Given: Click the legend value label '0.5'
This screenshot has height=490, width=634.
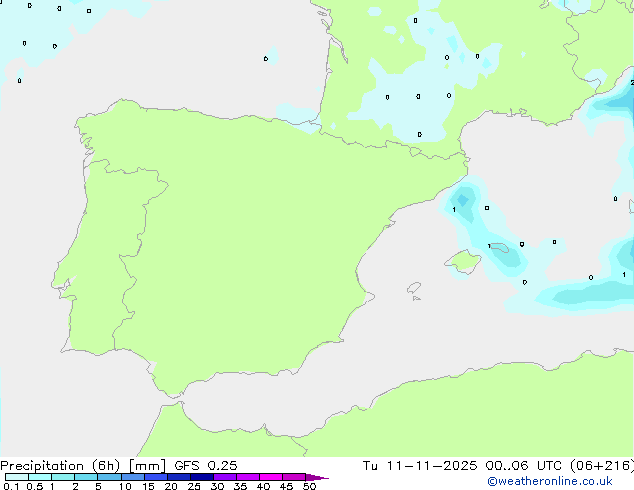Looking at the screenshot, I should tap(35, 486).
